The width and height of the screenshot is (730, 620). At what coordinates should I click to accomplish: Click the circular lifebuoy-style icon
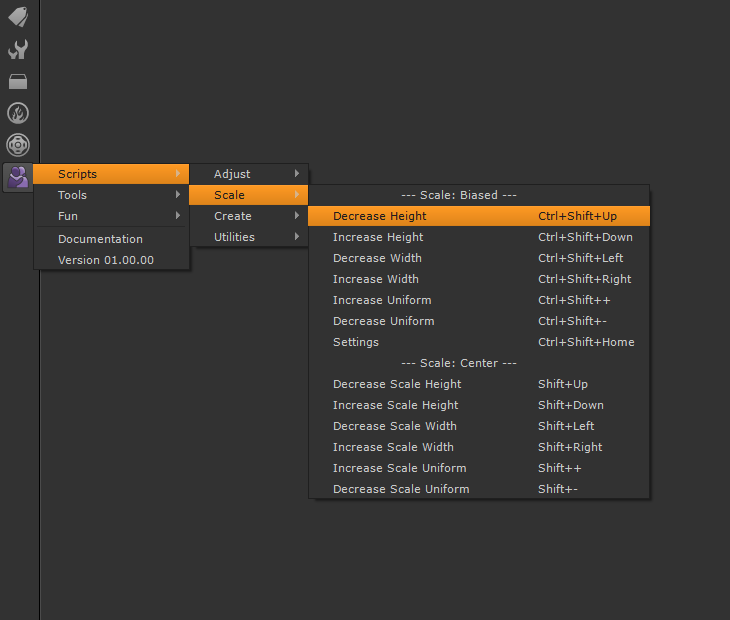coord(18,145)
